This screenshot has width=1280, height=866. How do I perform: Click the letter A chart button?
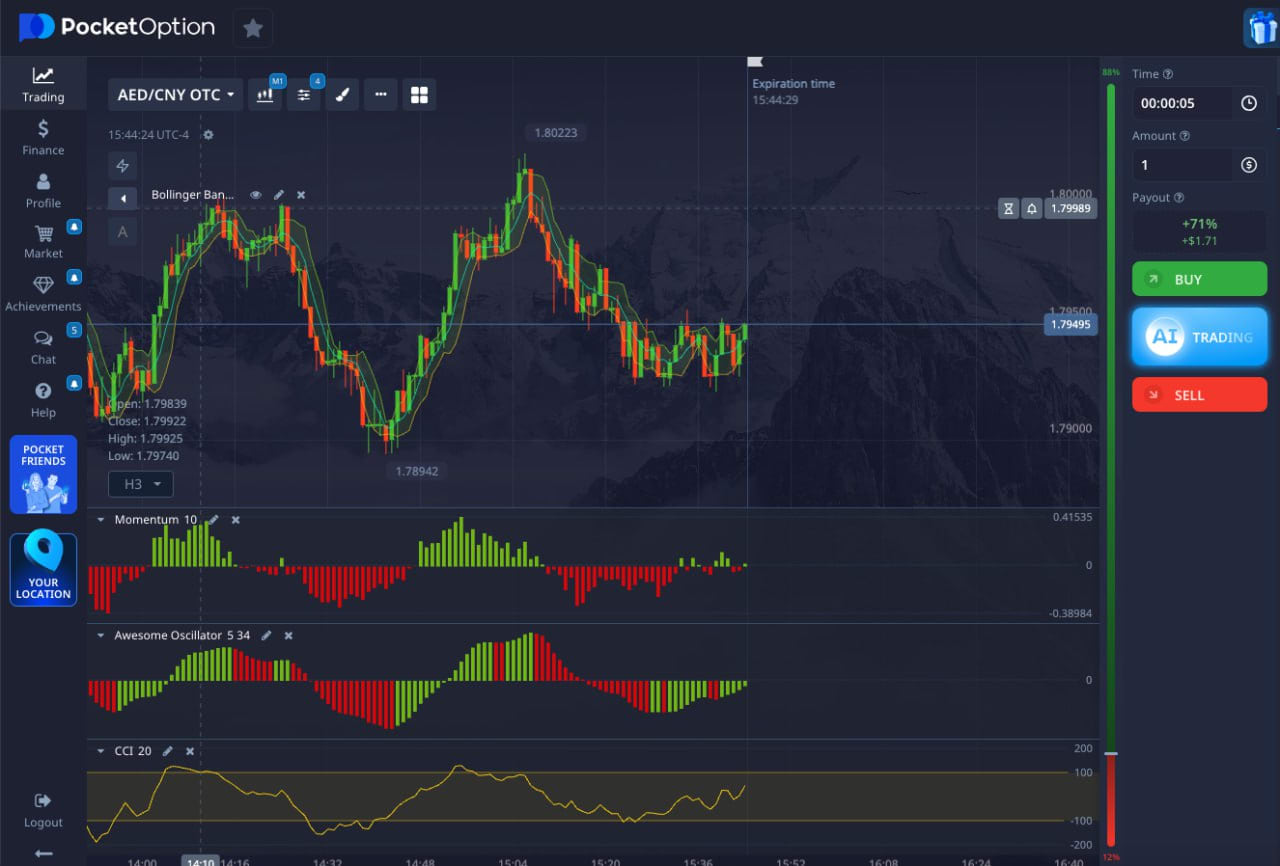[x=123, y=232]
